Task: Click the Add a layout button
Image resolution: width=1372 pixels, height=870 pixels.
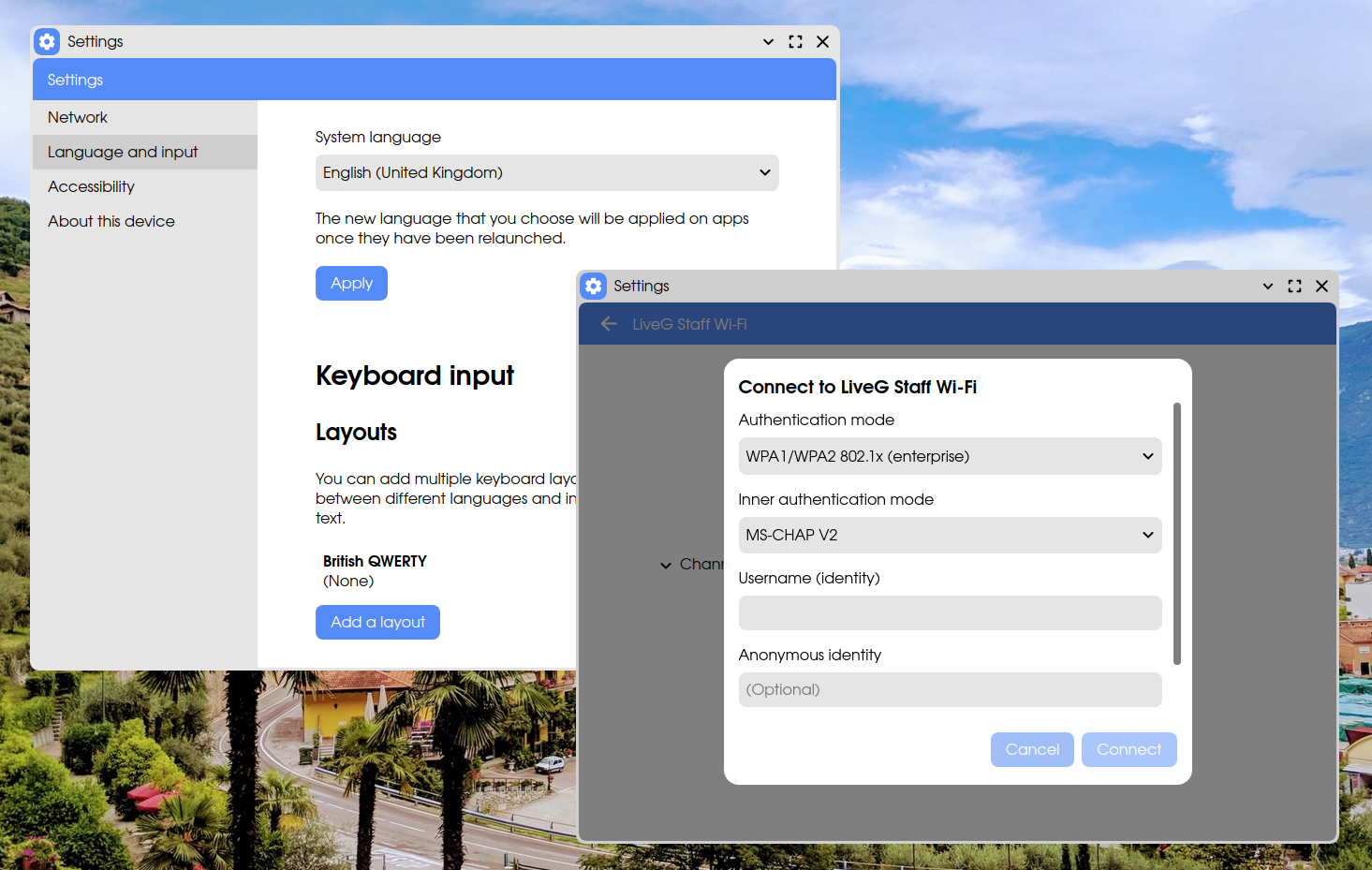Action: 377,622
